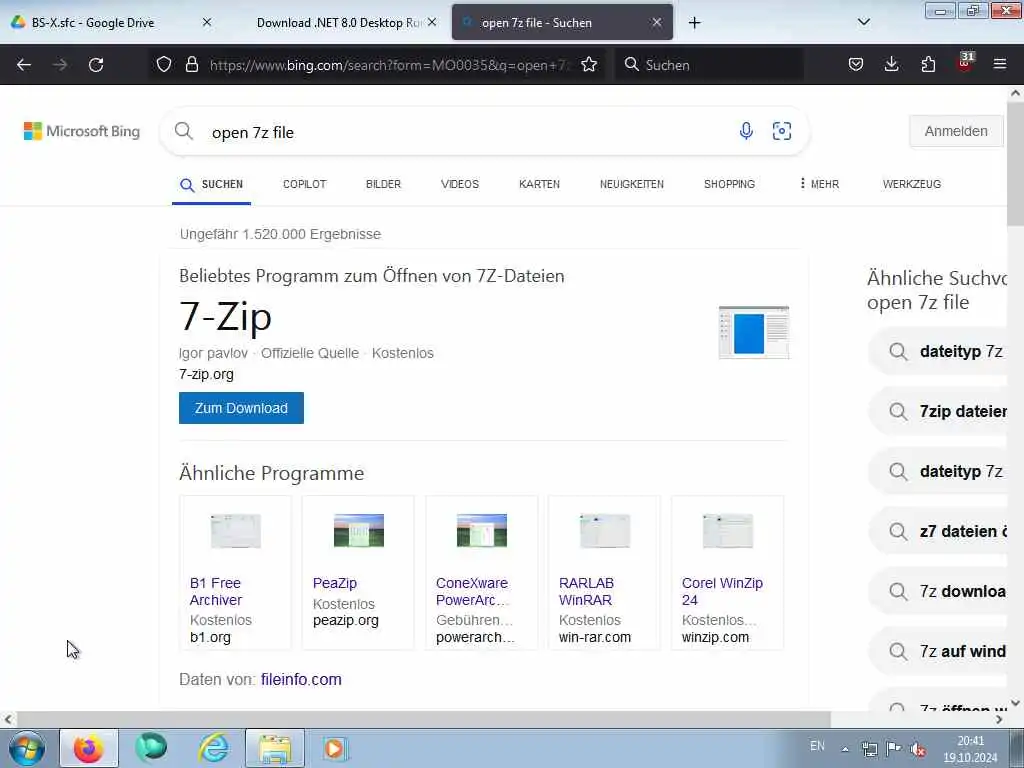Viewport: 1024px width, 768px height.
Task: Start voice search with microphone icon
Action: [746, 131]
